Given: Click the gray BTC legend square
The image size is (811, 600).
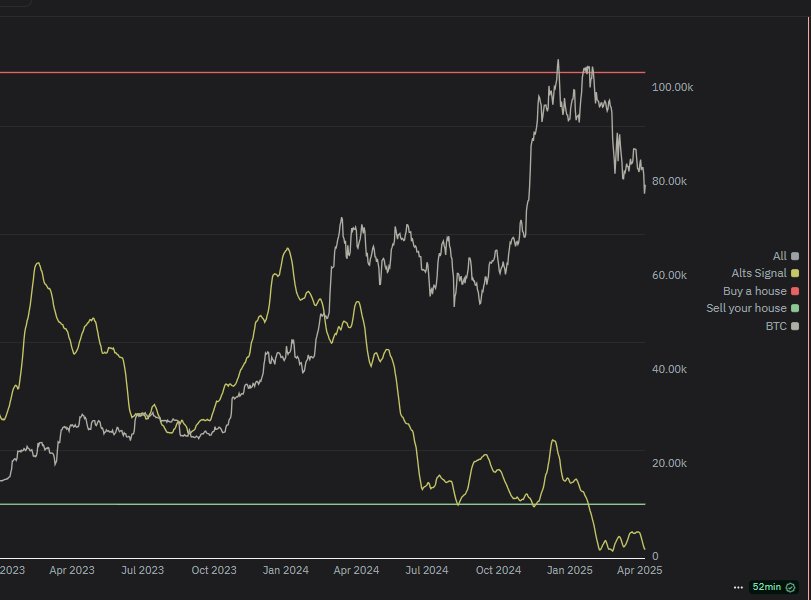Looking at the screenshot, I should (795, 326).
